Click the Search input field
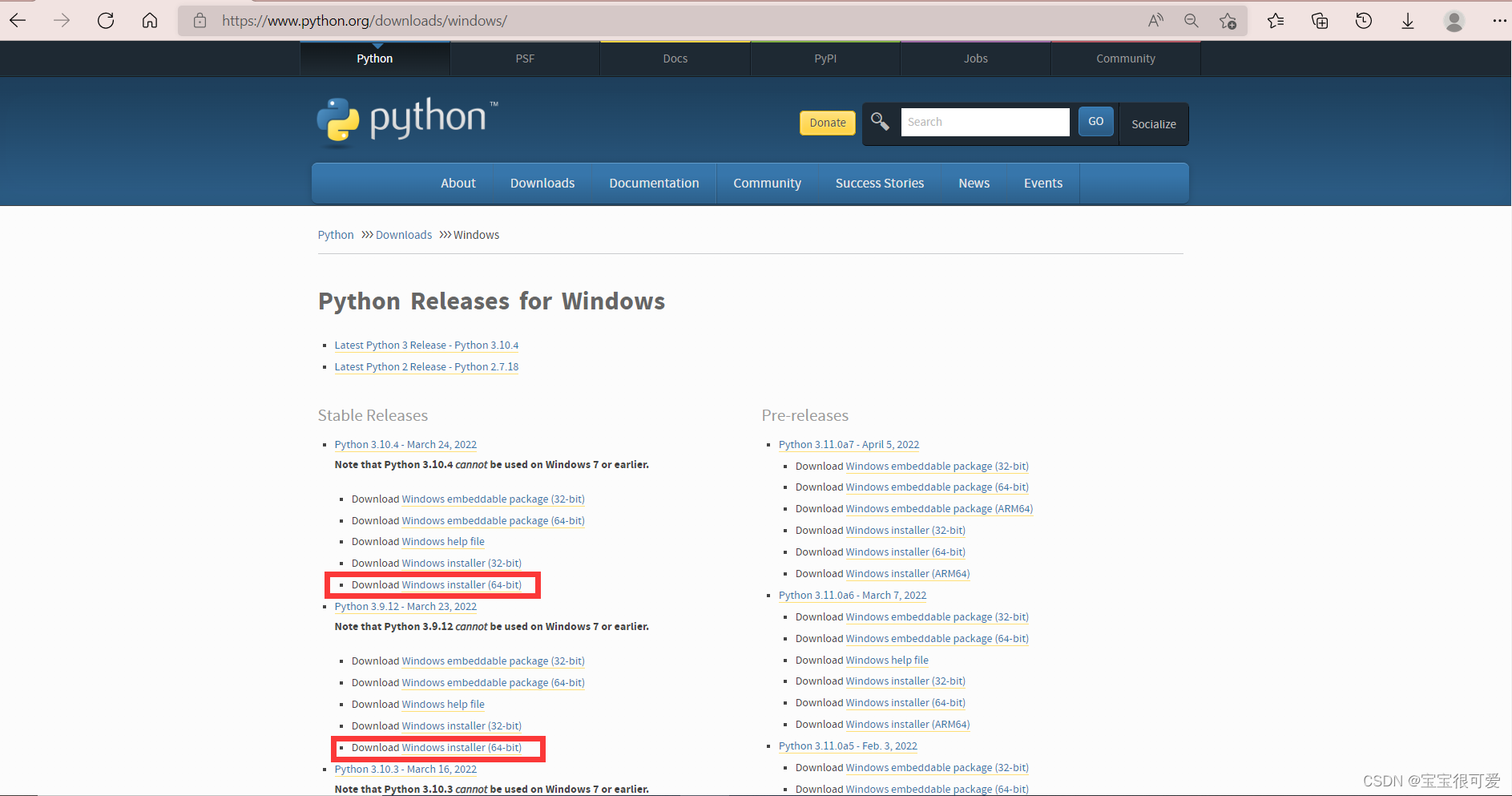The width and height of the screenshot is (1512, 796). point(985,121)
